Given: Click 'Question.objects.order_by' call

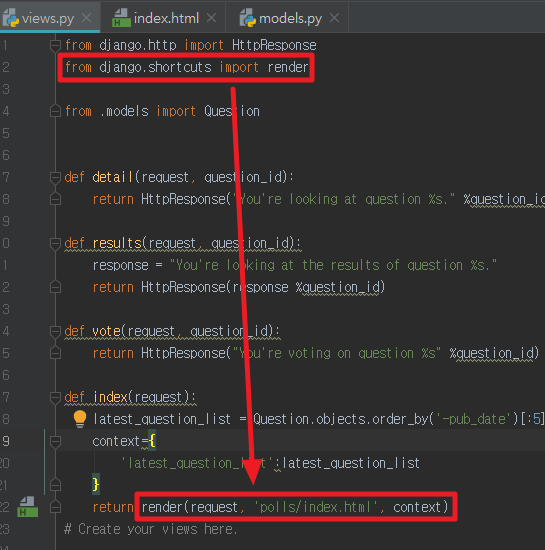Looking at the screenshot, I should pos(340,419).
